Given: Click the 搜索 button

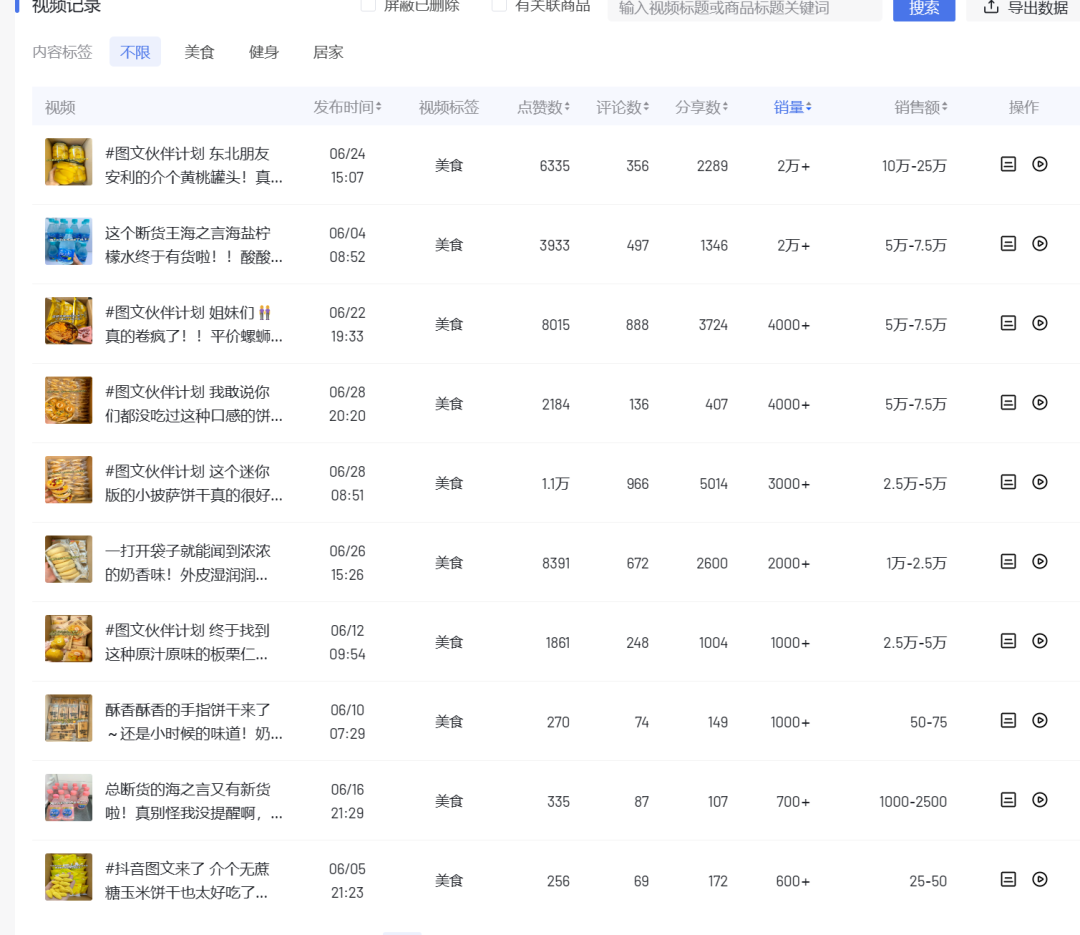Looking at the screenshot, I should [x=924, y=10].
